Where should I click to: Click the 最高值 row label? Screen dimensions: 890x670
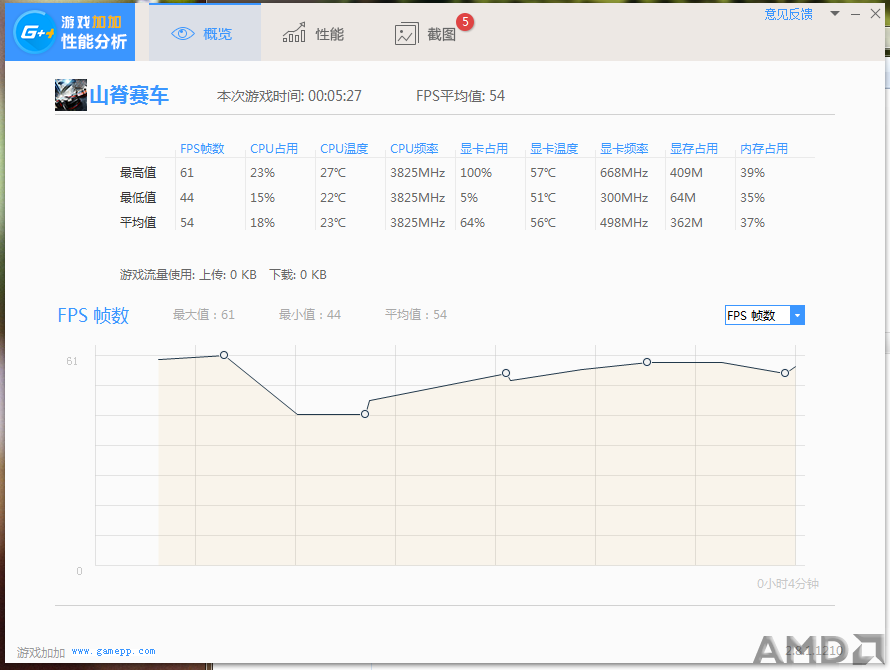coord(138,173)
